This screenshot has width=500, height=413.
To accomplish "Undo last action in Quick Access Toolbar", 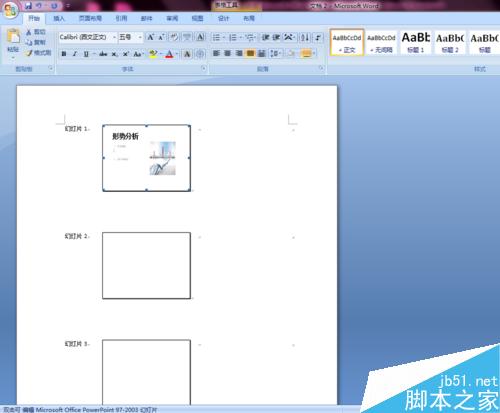I will [x=39, y=6].
